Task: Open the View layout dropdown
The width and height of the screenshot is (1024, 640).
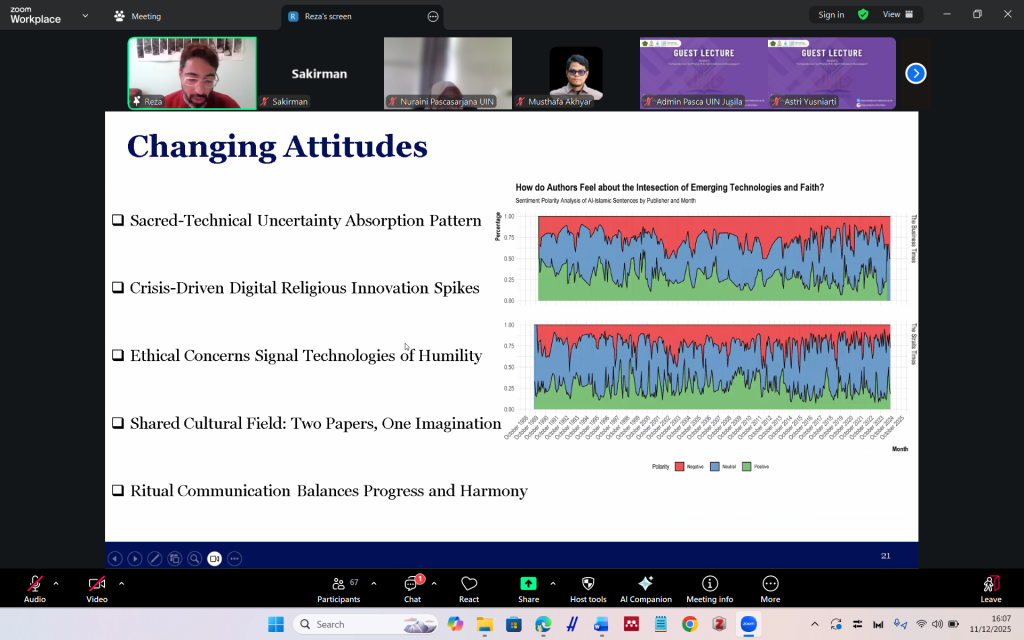Action: tap(896, 15)
